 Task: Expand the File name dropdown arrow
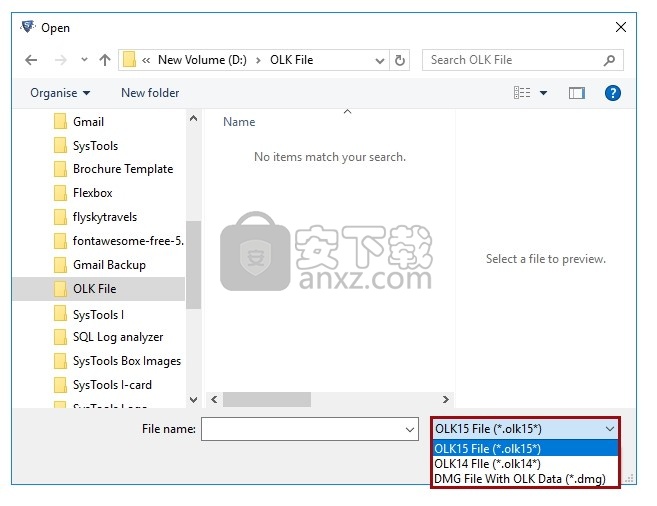pos(410,429)
